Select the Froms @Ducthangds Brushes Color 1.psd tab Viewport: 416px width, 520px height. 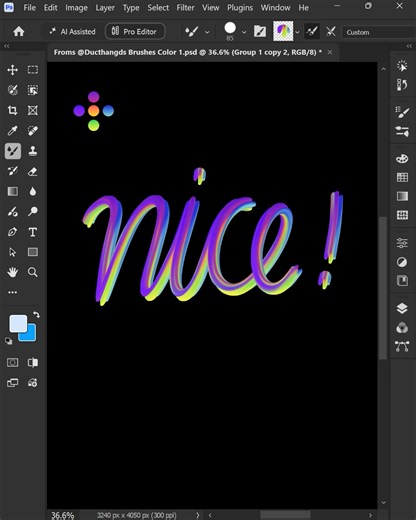(x=188, y=52)
